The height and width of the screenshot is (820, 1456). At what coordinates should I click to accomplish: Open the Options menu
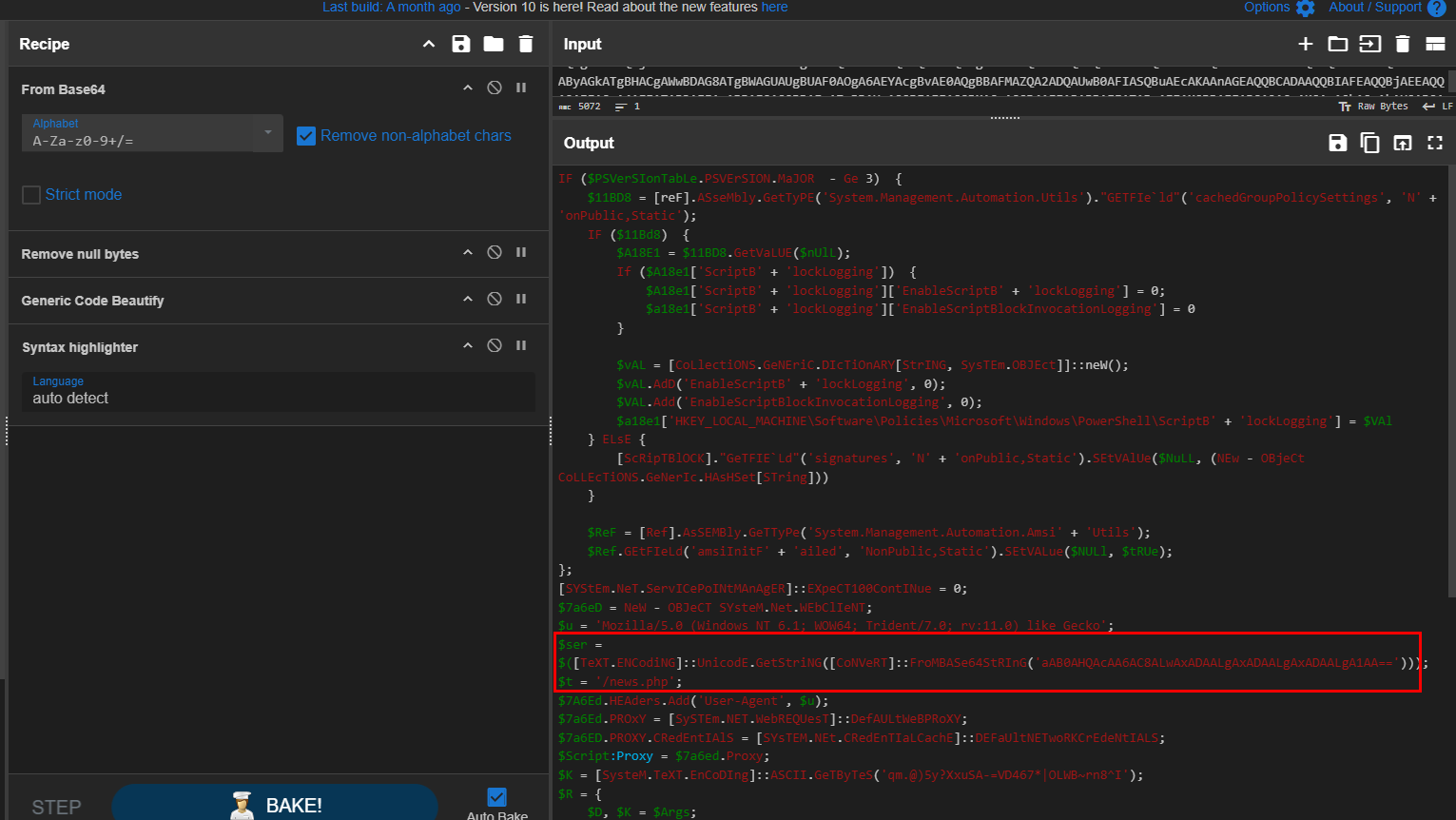(1278, 8)
